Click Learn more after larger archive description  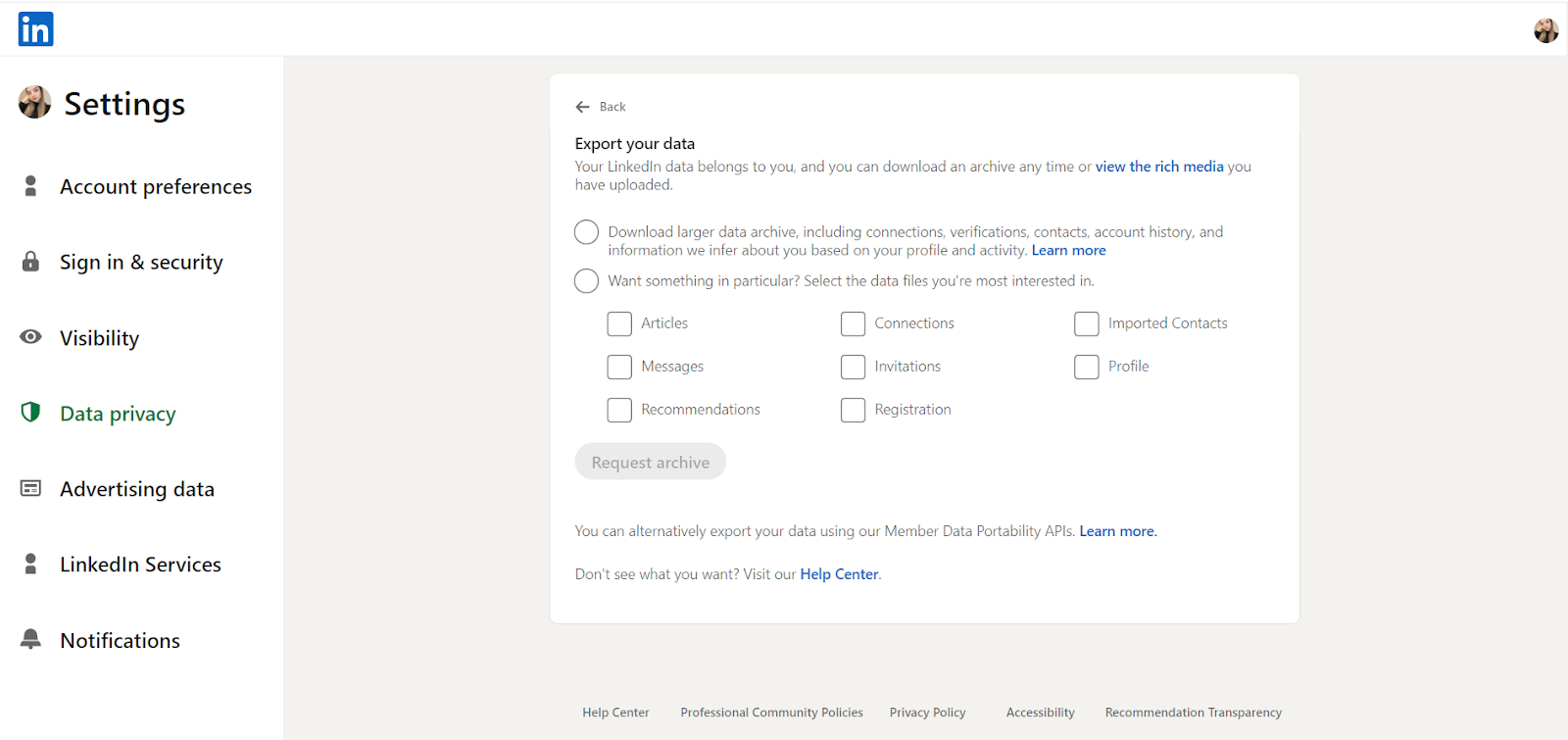1068,250
